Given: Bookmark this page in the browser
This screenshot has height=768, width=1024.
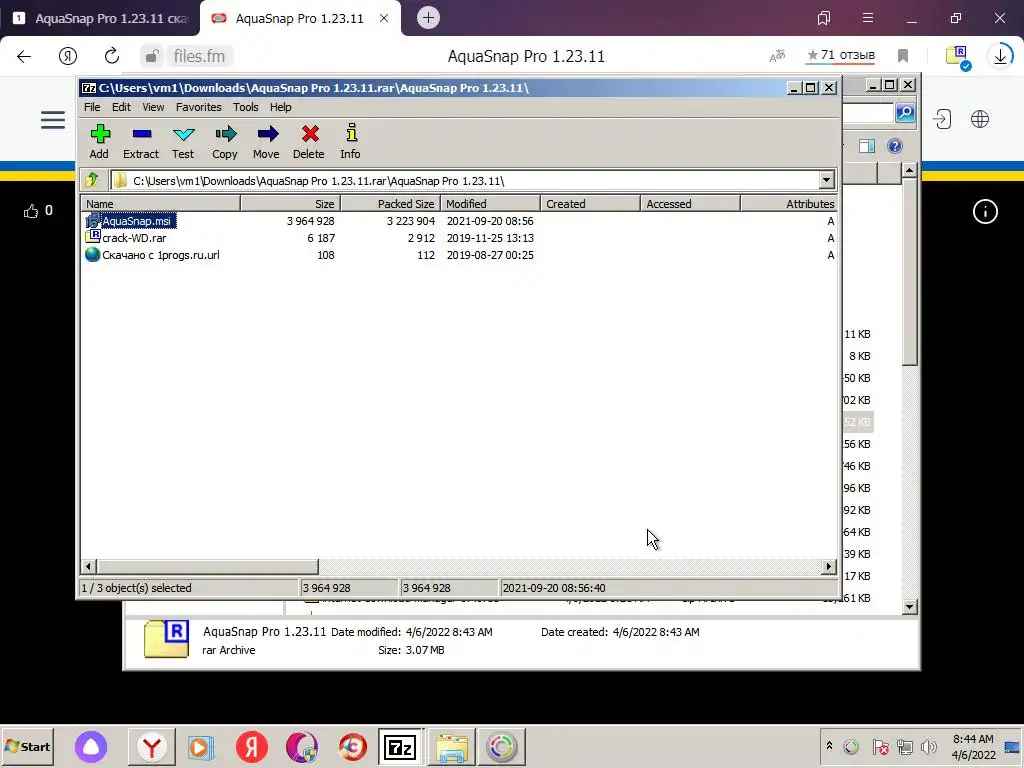Looking at the screenshot, I should coord(903,56).
